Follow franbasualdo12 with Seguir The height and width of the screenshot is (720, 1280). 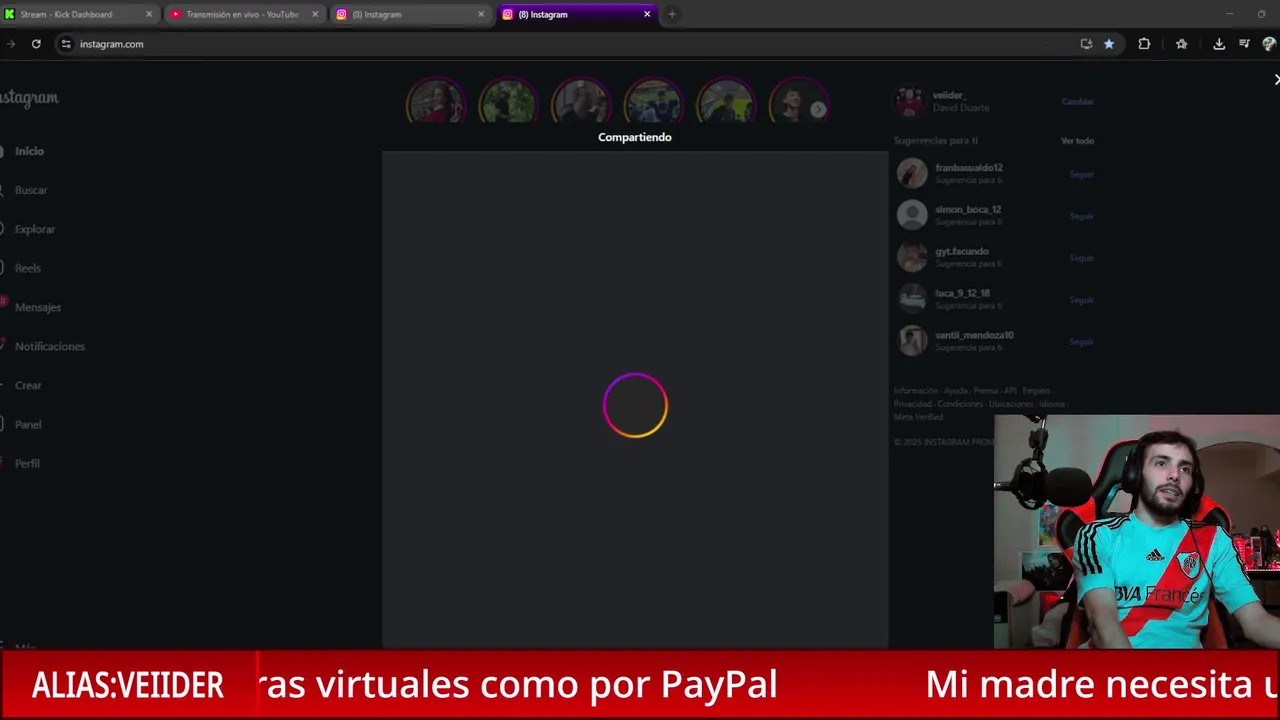point(1081,174)
